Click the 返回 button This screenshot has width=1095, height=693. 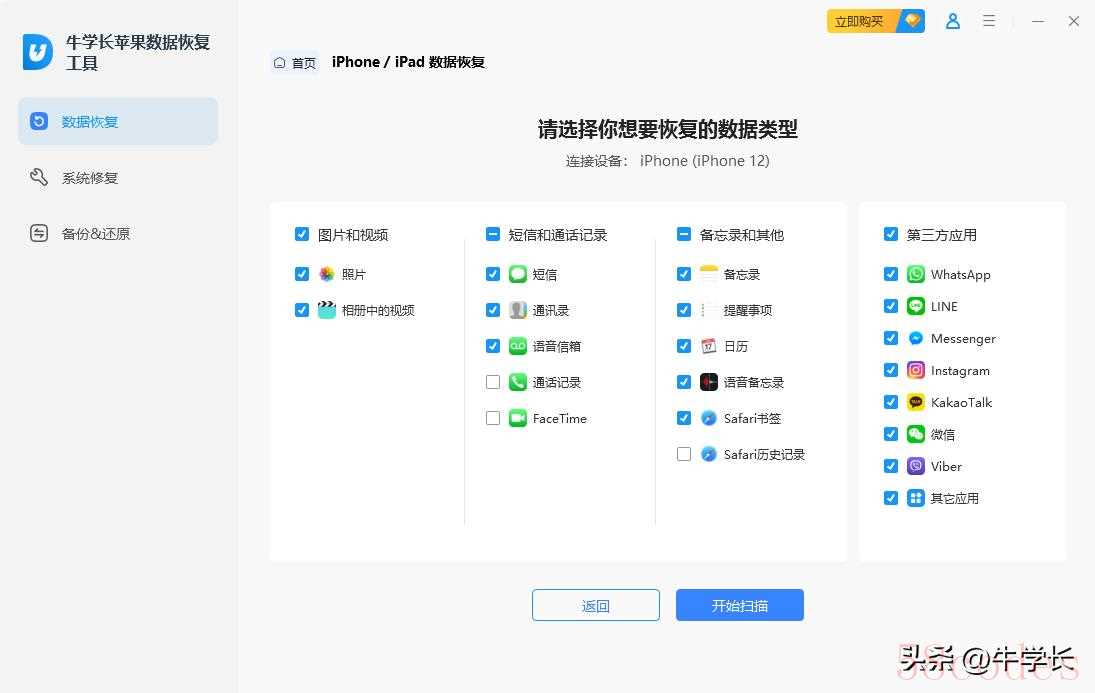[x=596, y=605]
